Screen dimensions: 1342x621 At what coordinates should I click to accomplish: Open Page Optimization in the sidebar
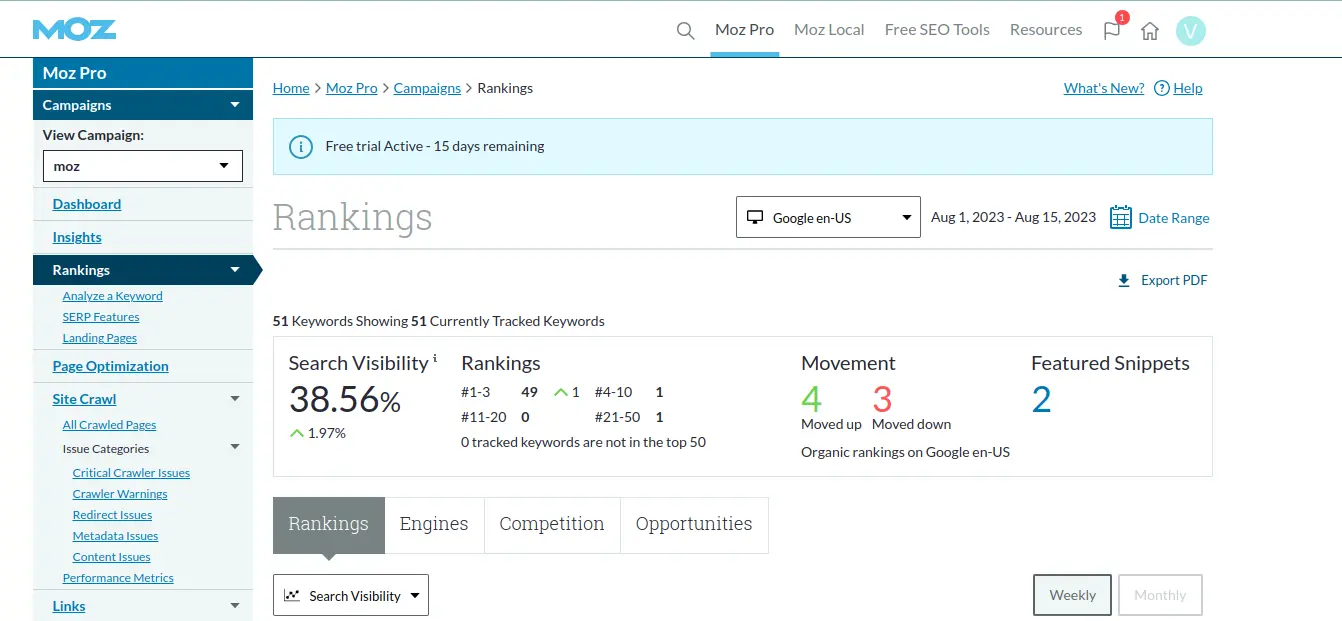111,366
